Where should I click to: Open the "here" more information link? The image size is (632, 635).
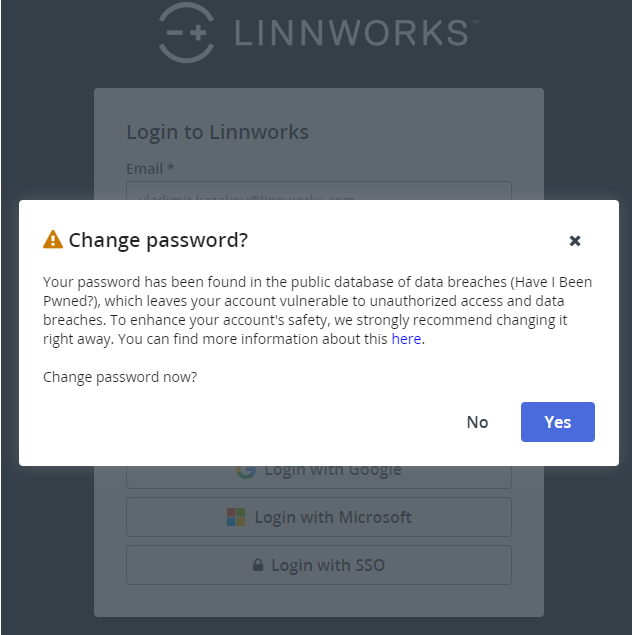[406, 339]
